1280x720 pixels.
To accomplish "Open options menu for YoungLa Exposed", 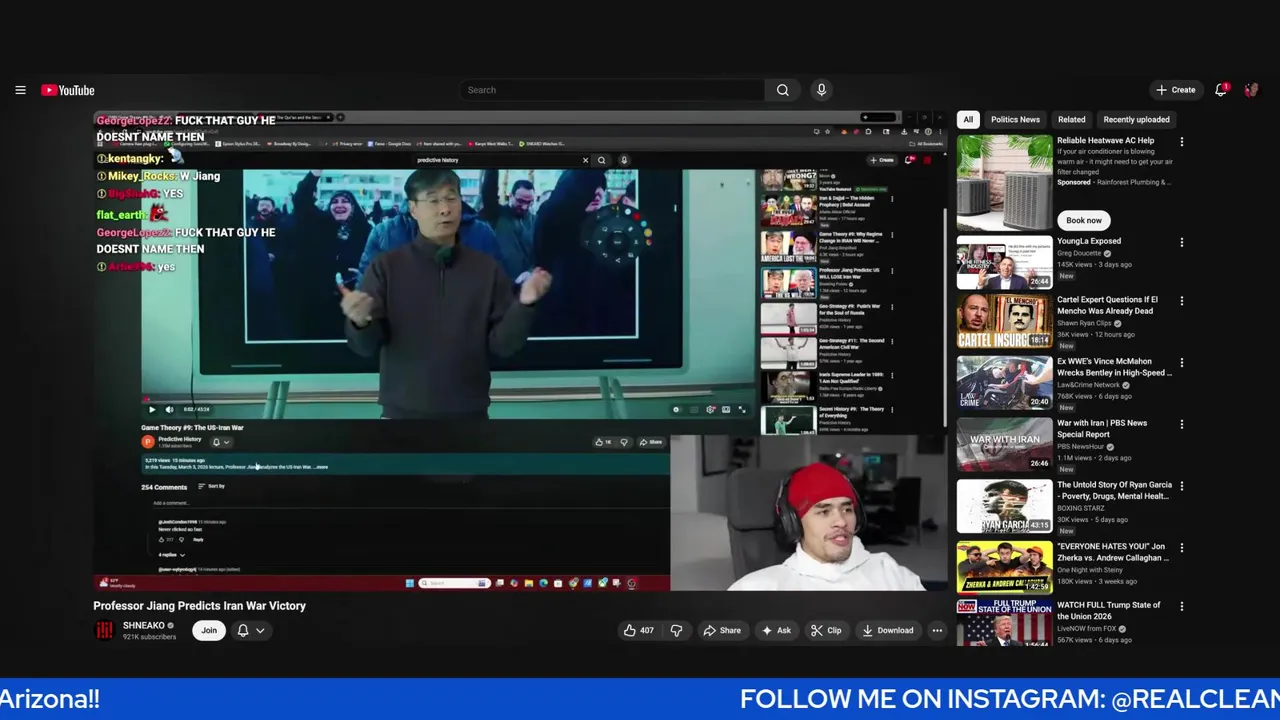I will (x=1182, y=242).
